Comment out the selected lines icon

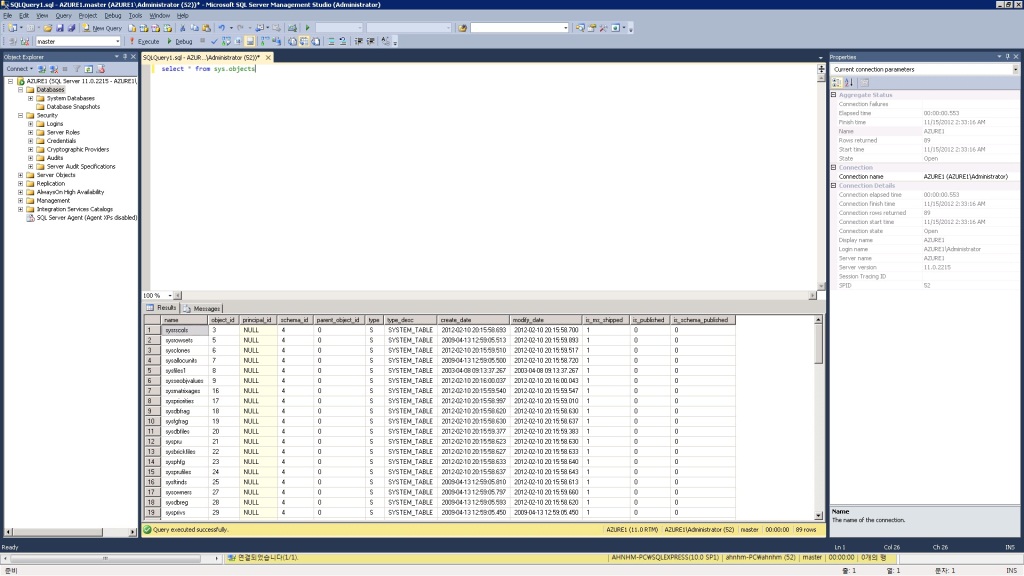pos(331,41)
